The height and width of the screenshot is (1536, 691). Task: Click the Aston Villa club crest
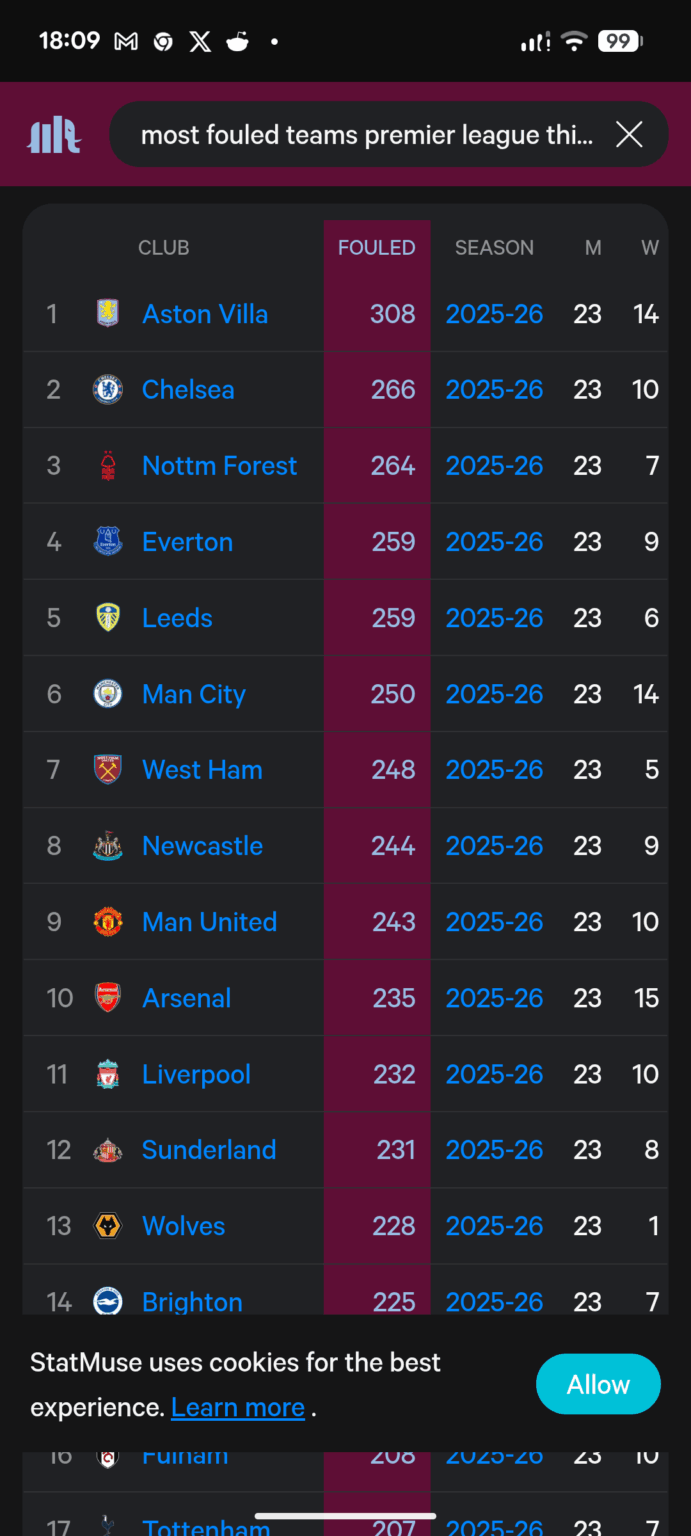pyautogui.click(x=106, y=313)
